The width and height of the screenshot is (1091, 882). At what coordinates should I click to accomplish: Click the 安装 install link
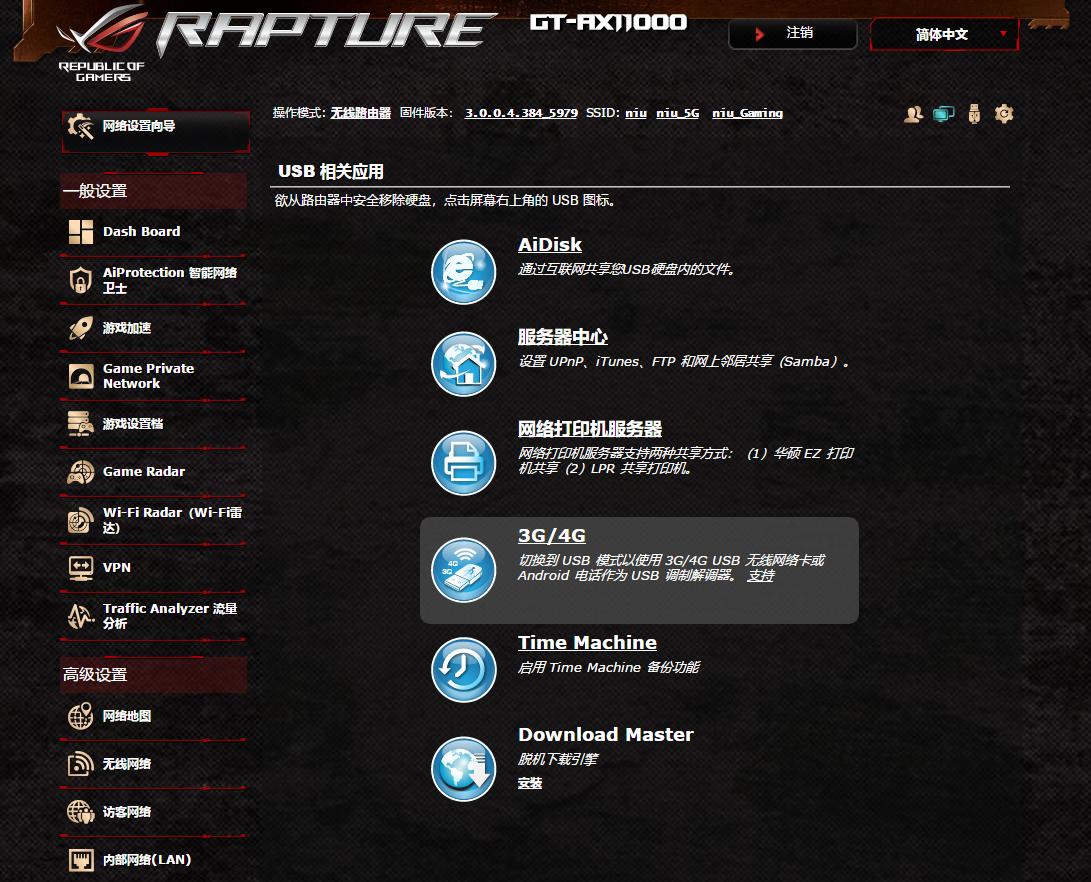pyautogui.click(x=529, y=783)
